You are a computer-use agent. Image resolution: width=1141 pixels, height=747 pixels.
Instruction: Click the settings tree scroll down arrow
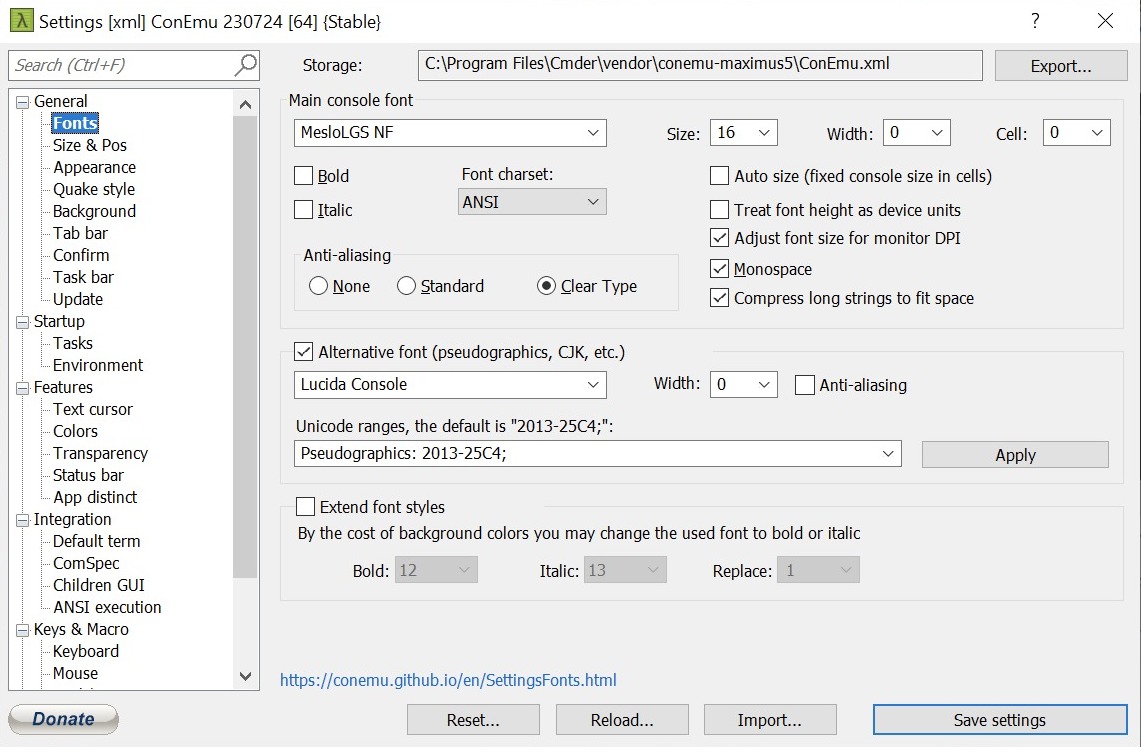[245, 676]
